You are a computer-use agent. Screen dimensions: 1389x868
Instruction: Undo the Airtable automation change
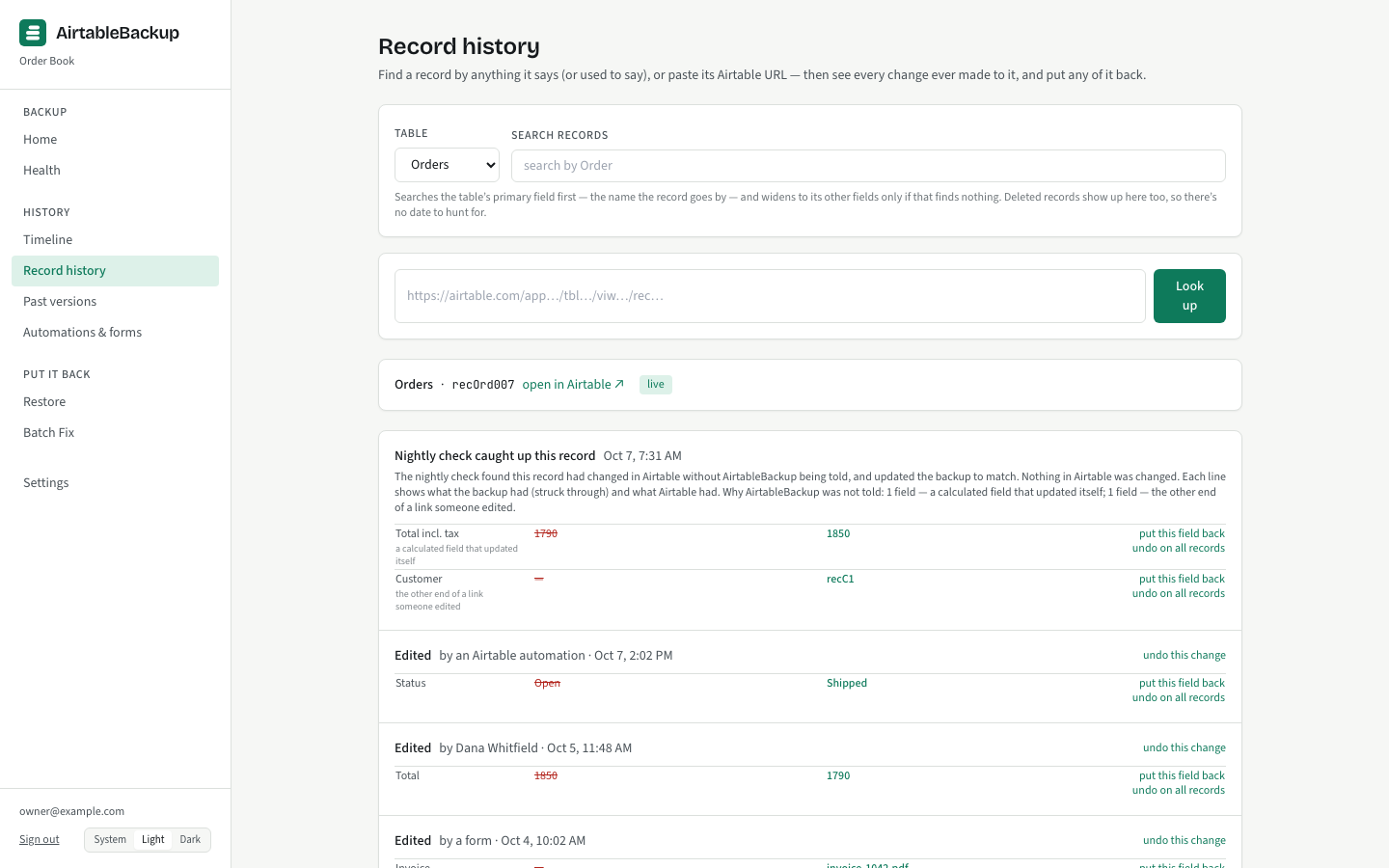(x=1185, y=655)
